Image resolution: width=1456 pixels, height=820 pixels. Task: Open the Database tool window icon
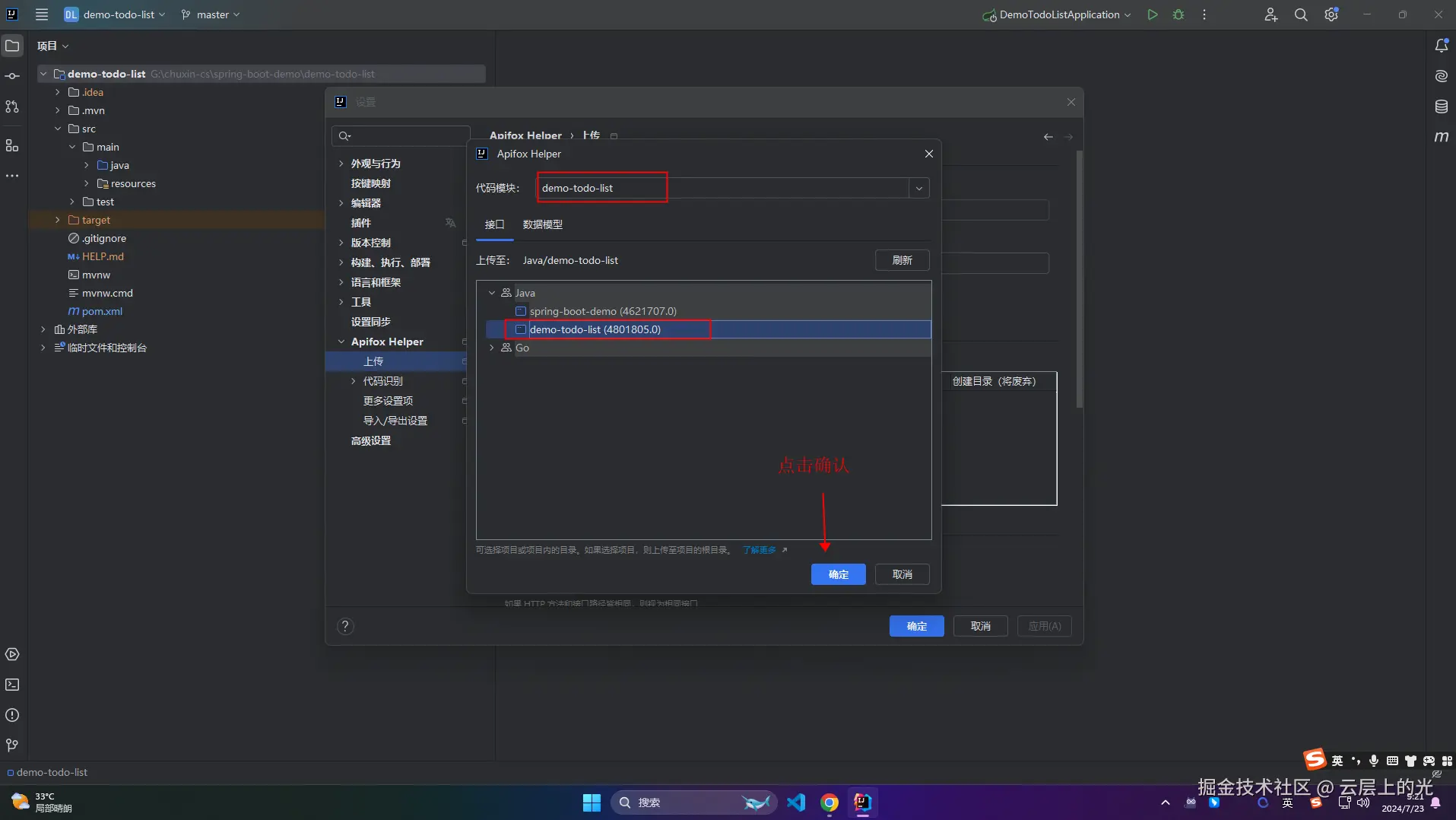1441,106
